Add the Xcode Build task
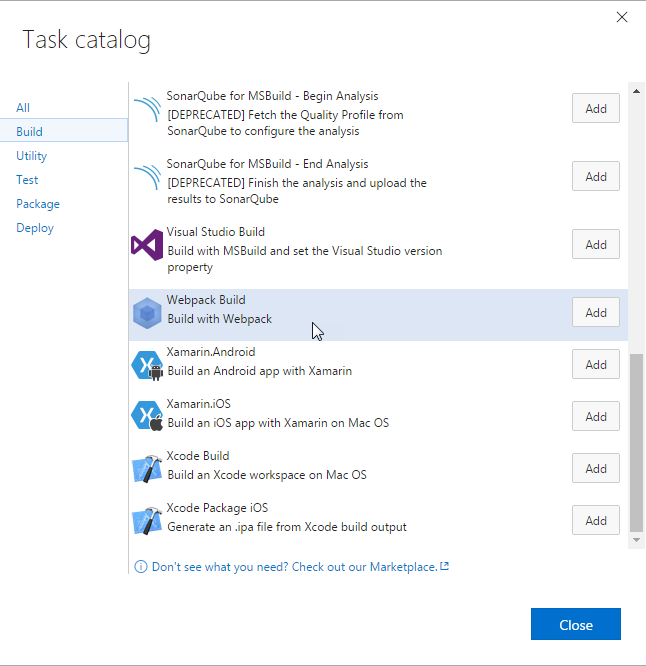The width and height of the screenshot is (646, 666). (x=595, y=468)
